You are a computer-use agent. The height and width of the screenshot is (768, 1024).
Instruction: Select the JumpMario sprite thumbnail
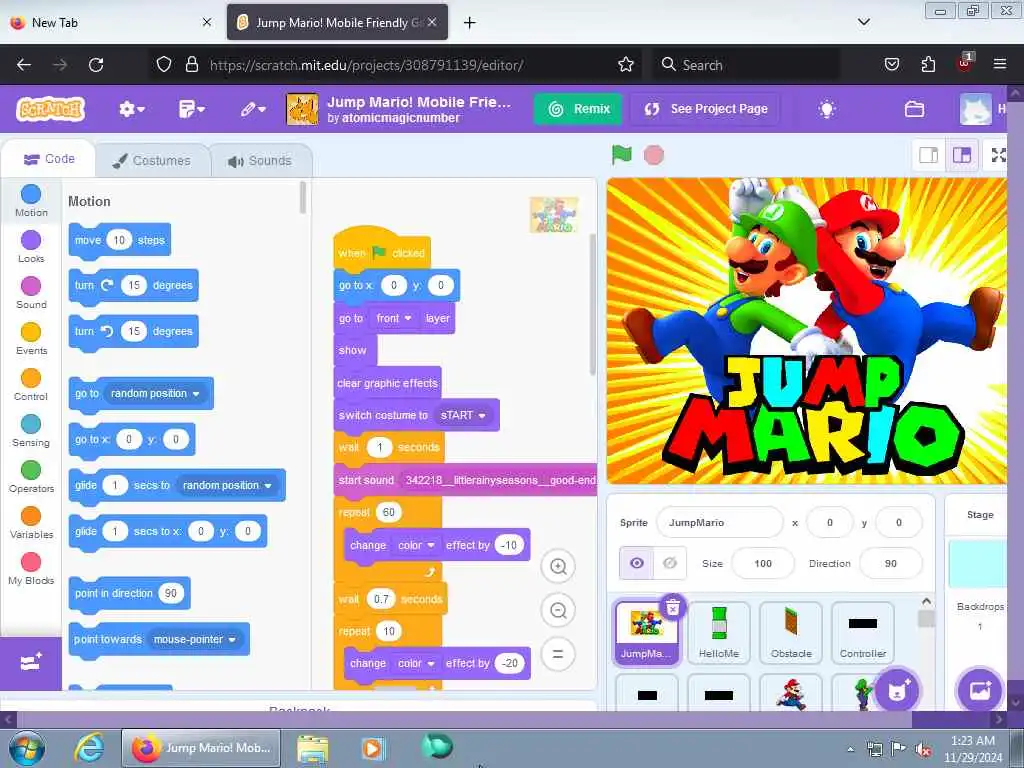coord(645,633)
